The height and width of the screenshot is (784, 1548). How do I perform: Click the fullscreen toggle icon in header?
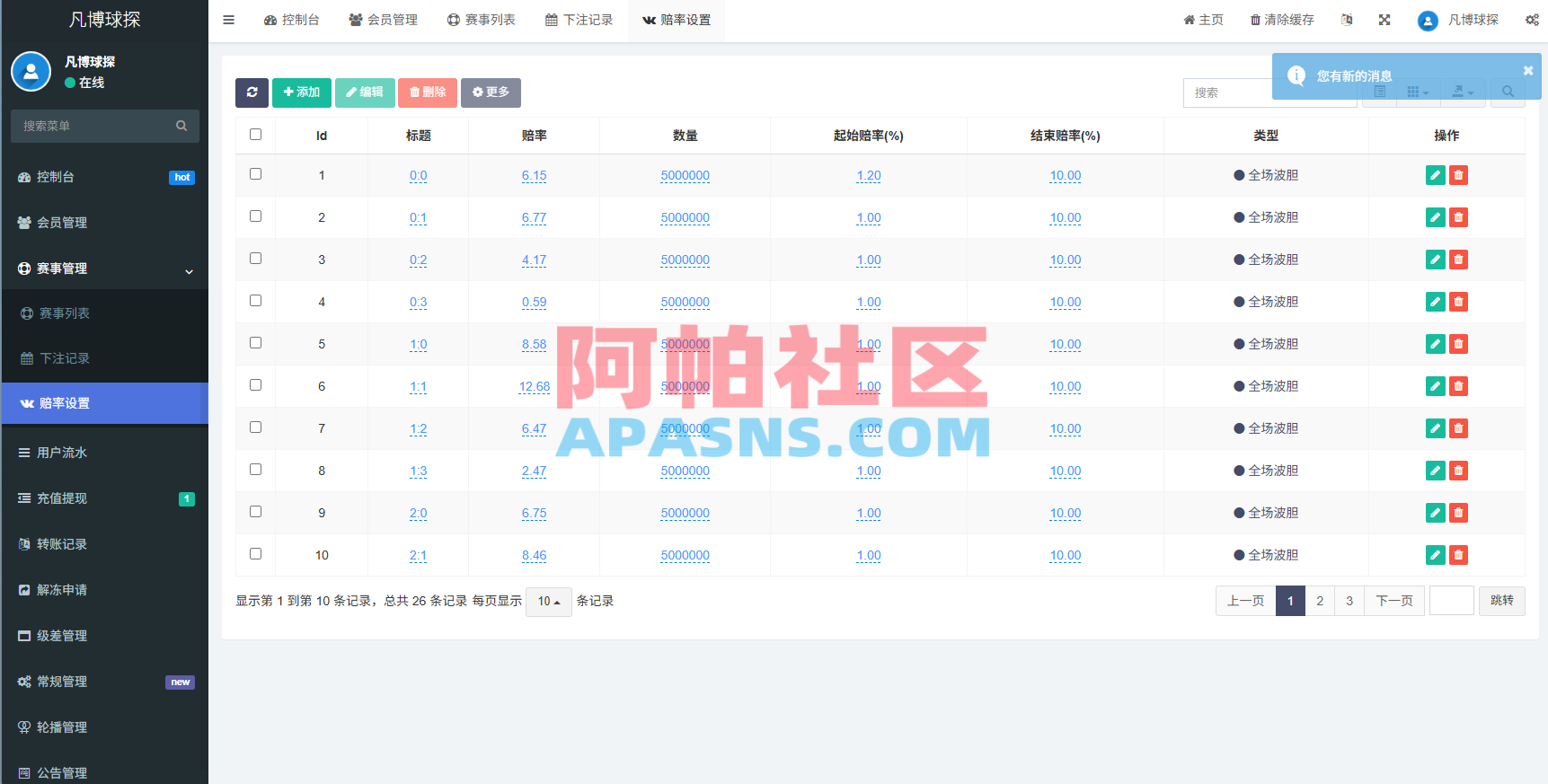point(1384,20)
